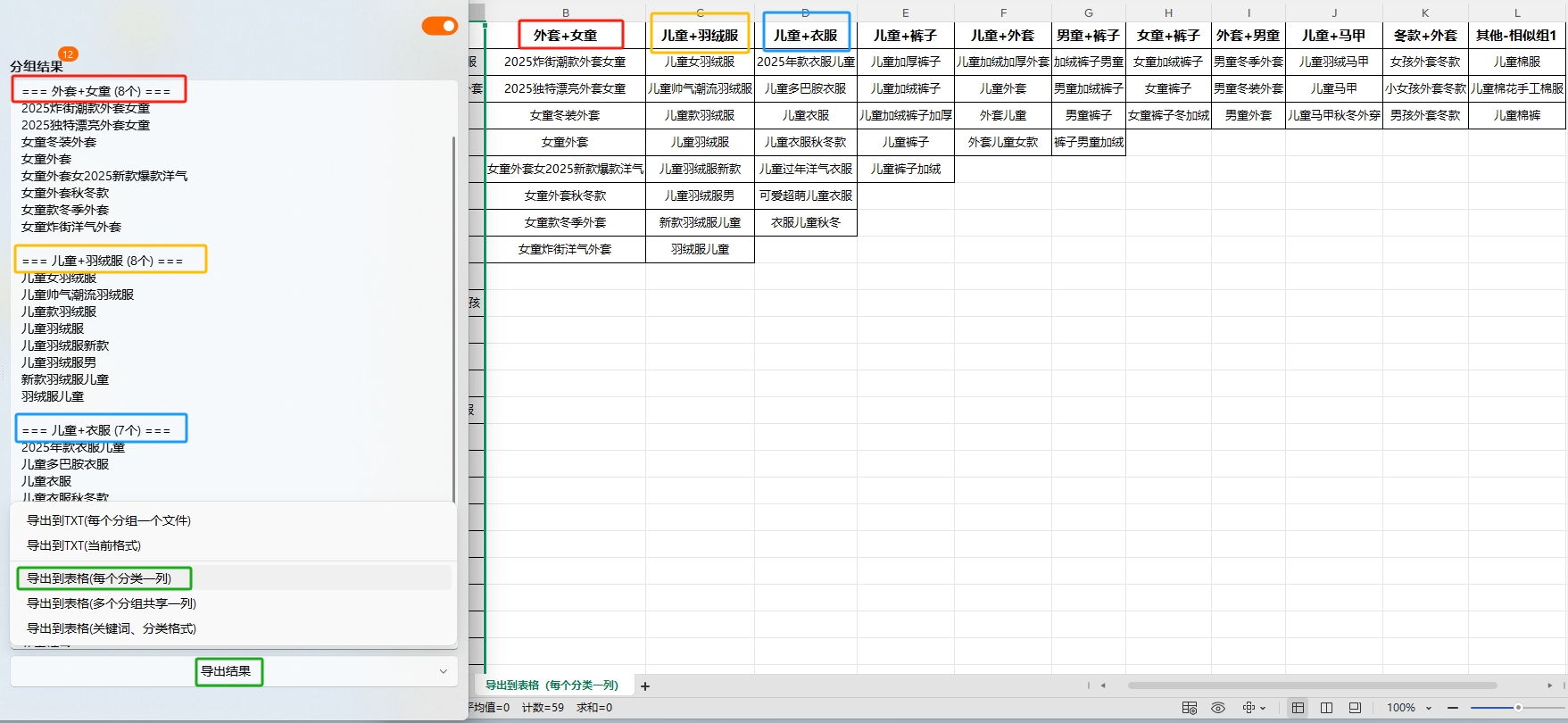Click === 外套+女童 (8个) === group line in panel

[96, 91]
